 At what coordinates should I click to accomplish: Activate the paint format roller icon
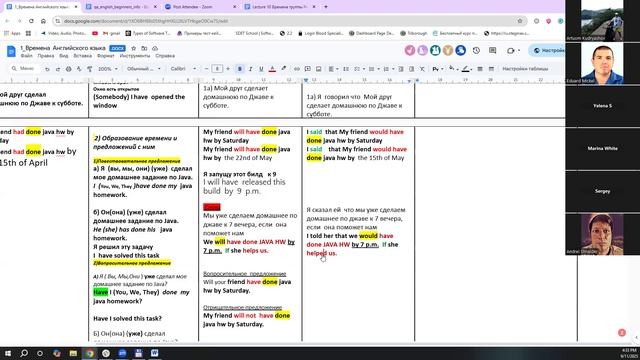[89, 69]
